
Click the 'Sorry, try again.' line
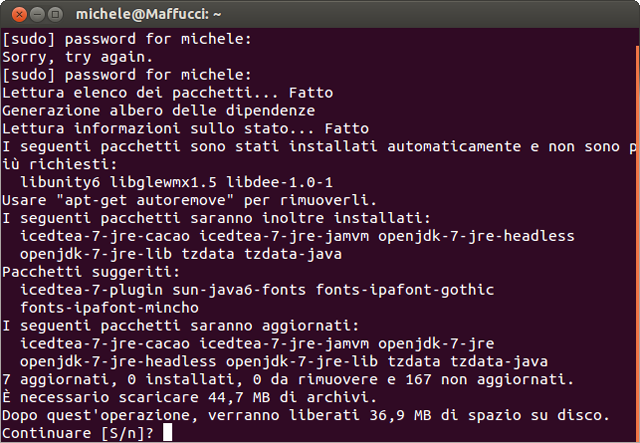click(74, 57)
